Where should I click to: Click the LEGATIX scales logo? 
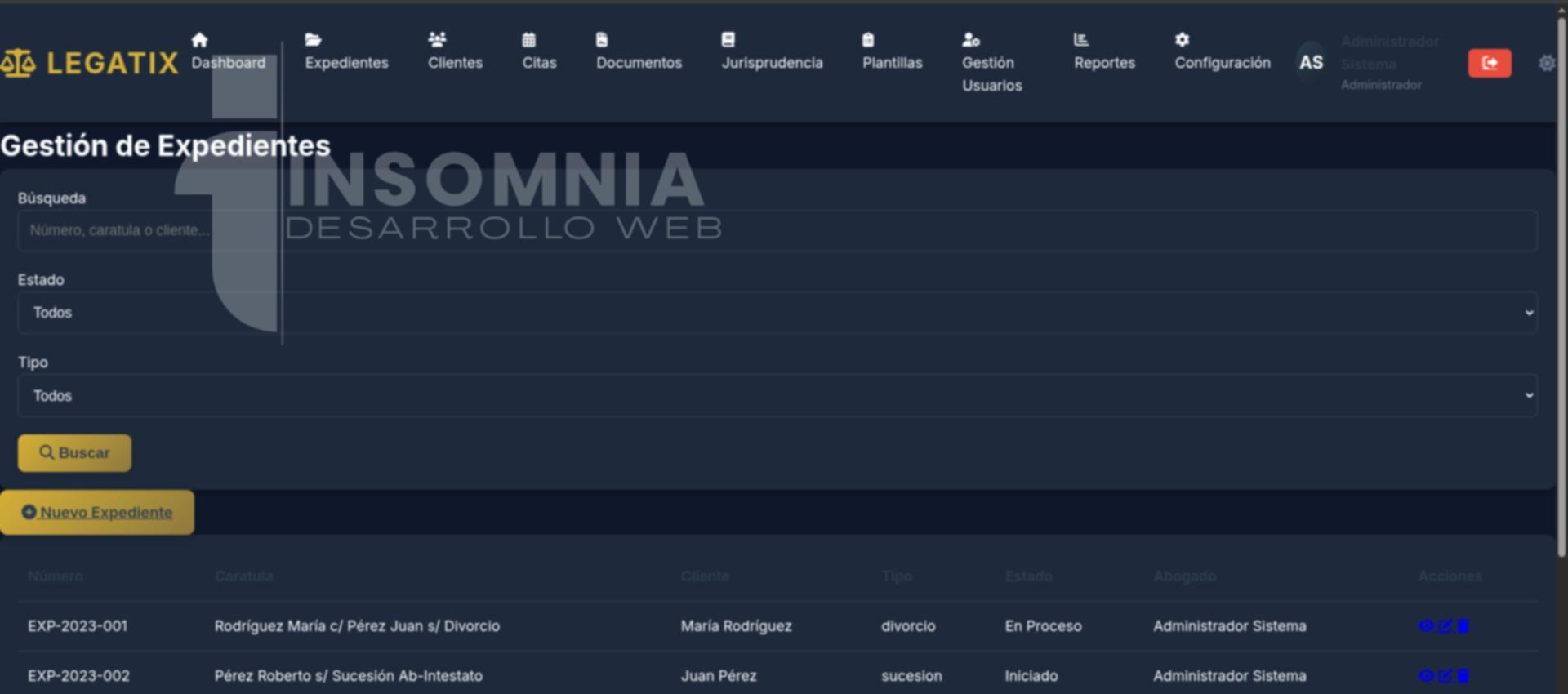click(18, 63)
